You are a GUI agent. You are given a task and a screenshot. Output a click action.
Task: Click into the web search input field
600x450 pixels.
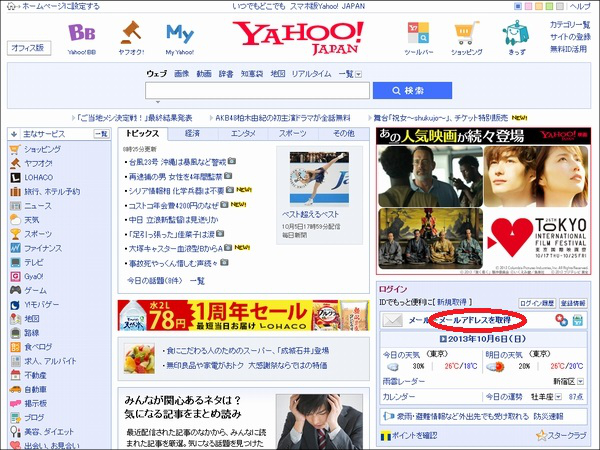point(257,91)
